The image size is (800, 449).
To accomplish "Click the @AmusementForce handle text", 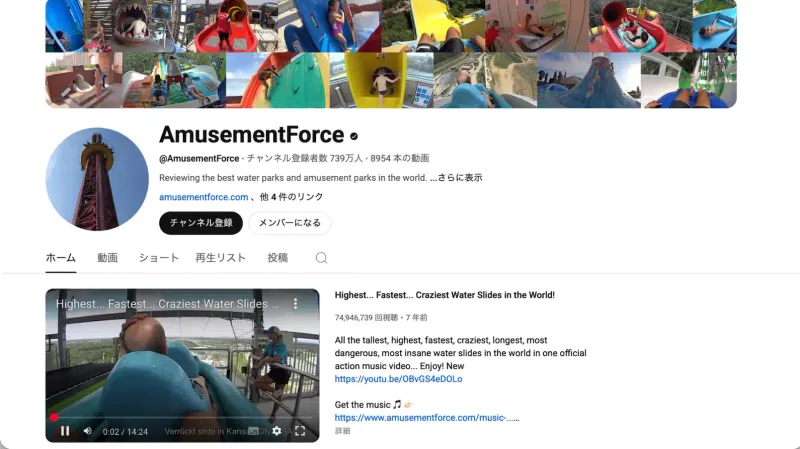I will (199, 159).
